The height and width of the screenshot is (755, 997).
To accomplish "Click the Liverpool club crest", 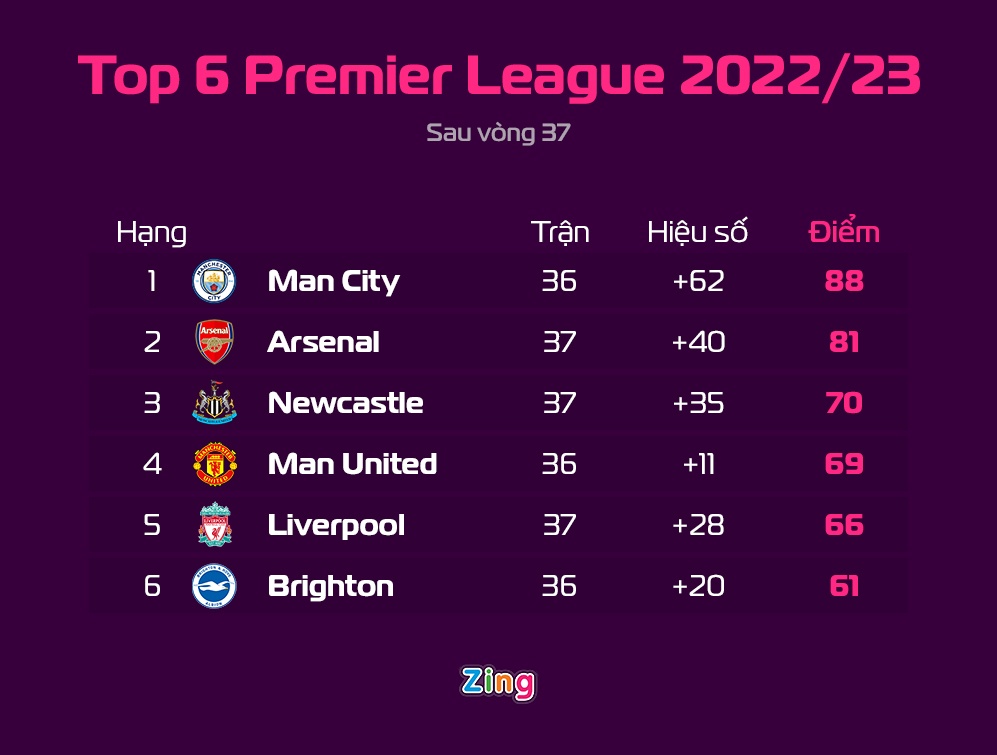I will pyautogui.click(x=214, y=526).
